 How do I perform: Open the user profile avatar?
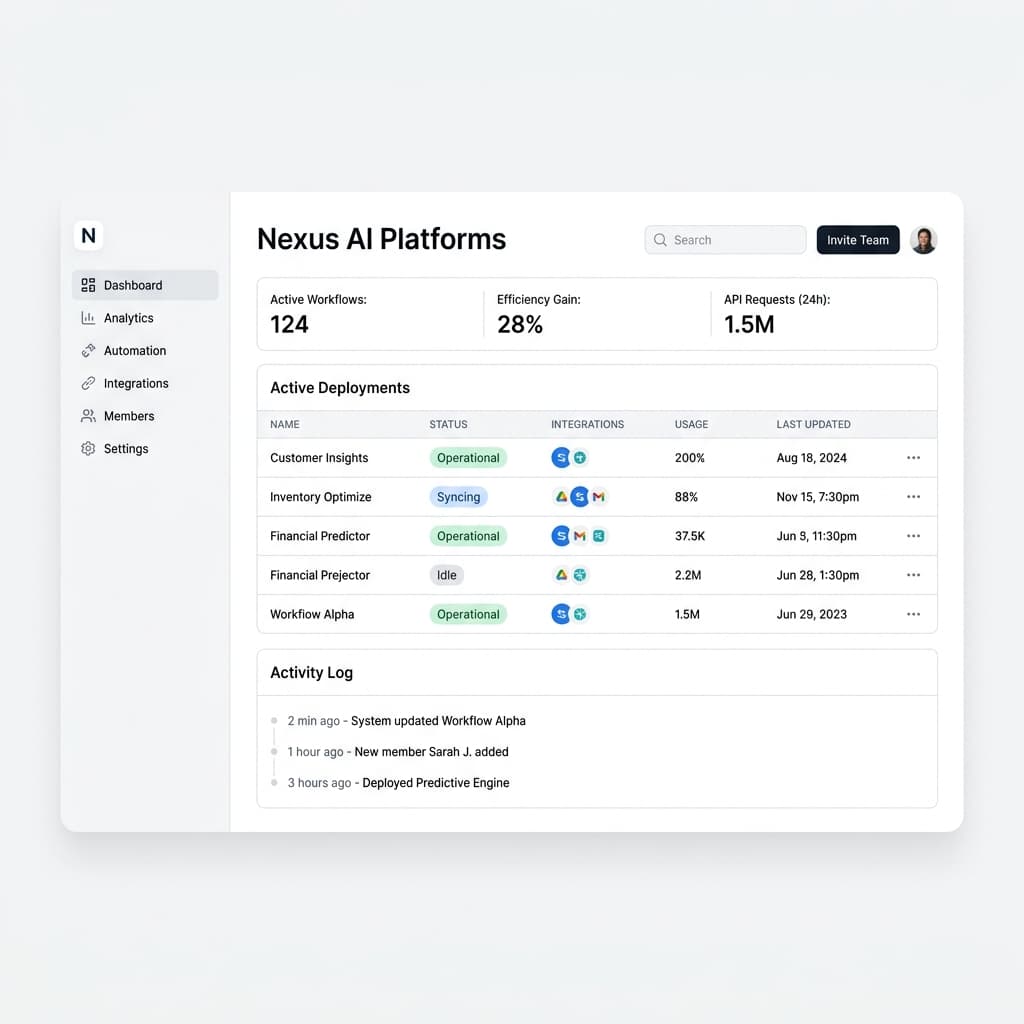tap(923, 240)
